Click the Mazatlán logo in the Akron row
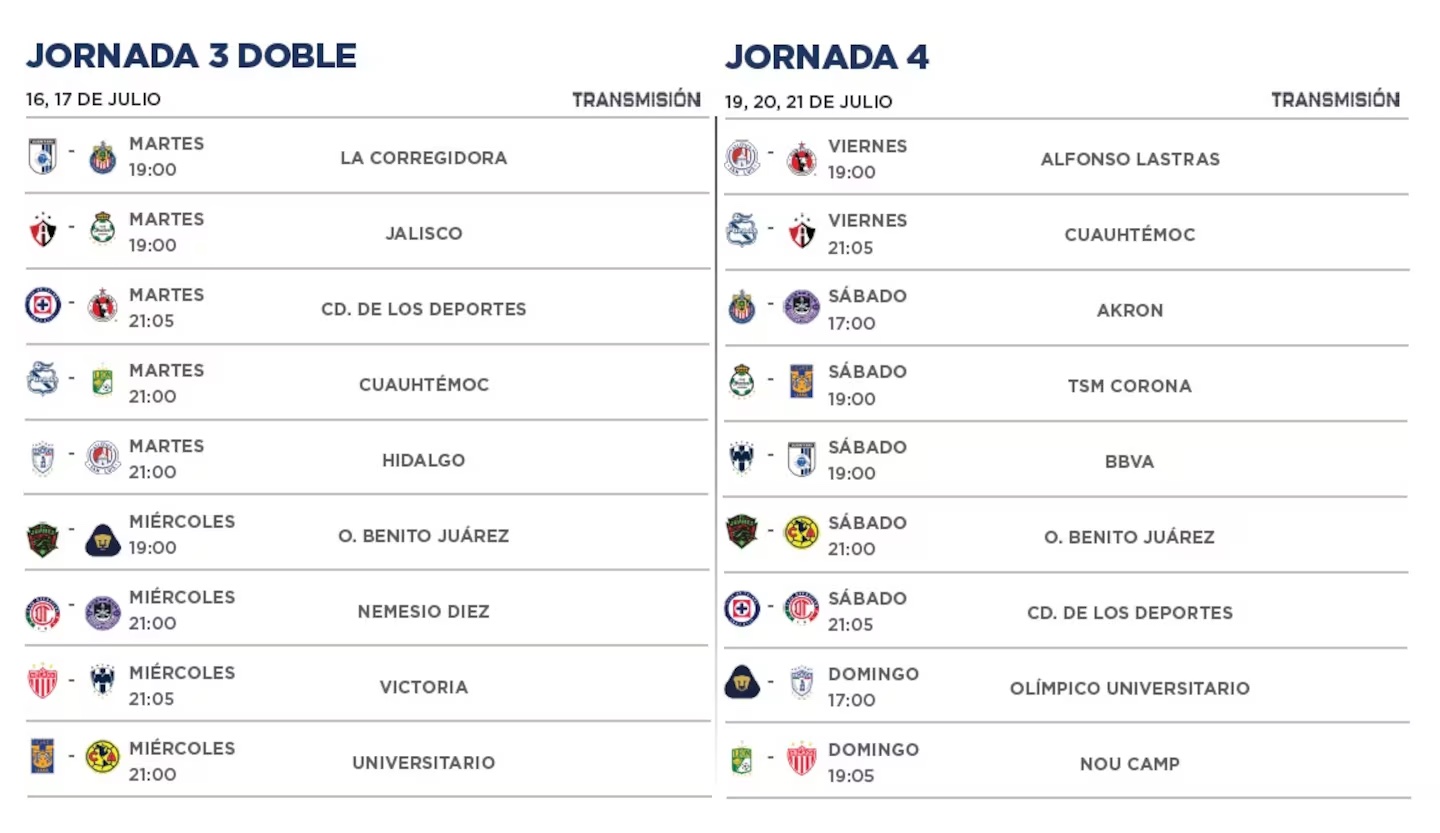Viewport: 1440px width, 833px height. coord(801,307)
